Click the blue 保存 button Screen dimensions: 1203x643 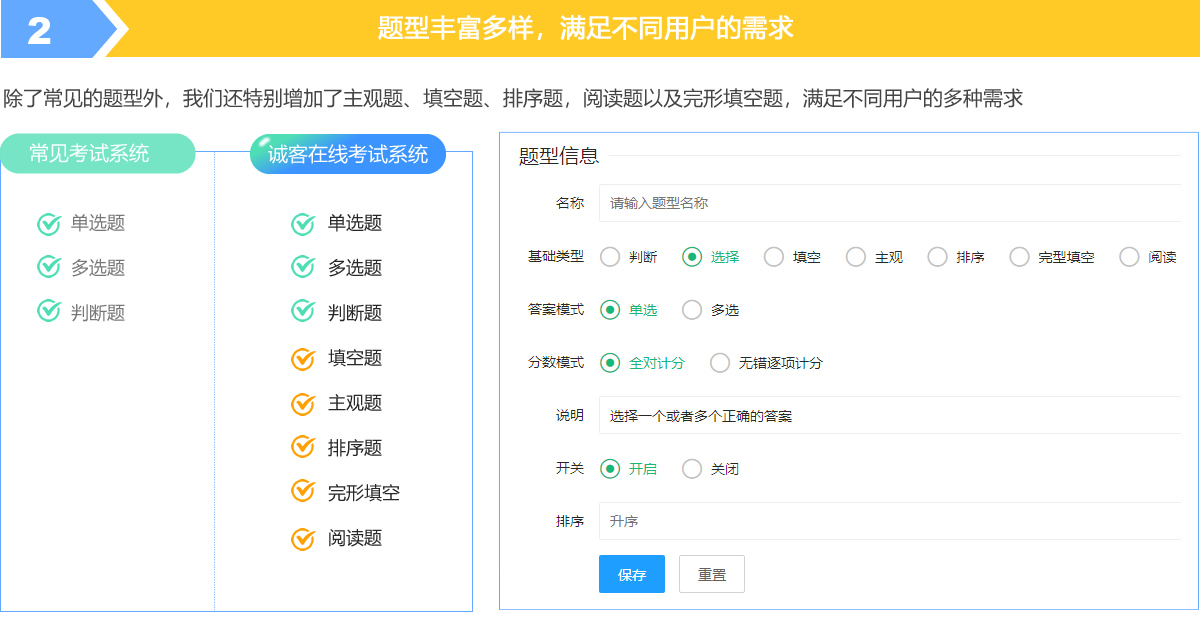click(632, 574)
